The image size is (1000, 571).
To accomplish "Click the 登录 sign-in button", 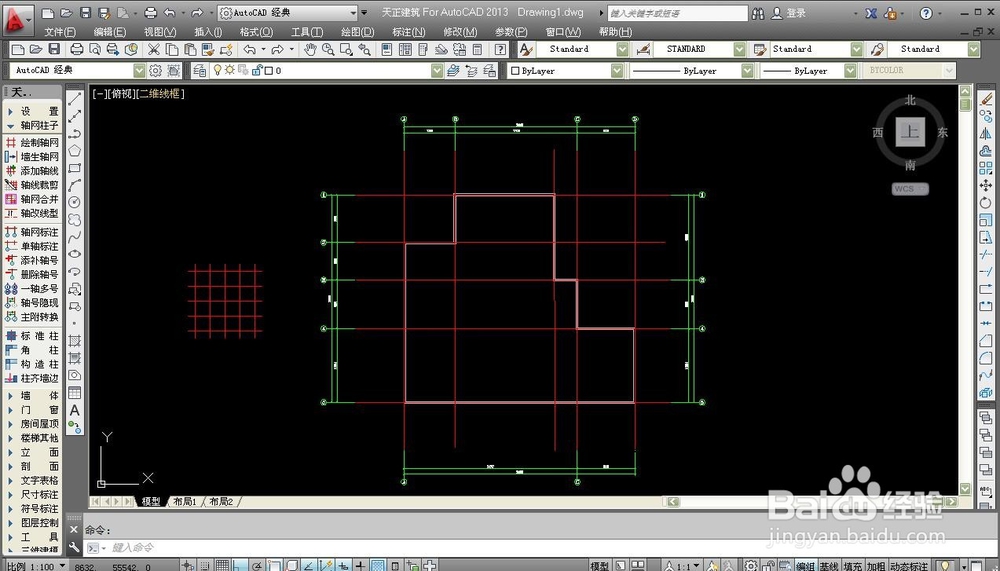I will click(x=789, y=13).
